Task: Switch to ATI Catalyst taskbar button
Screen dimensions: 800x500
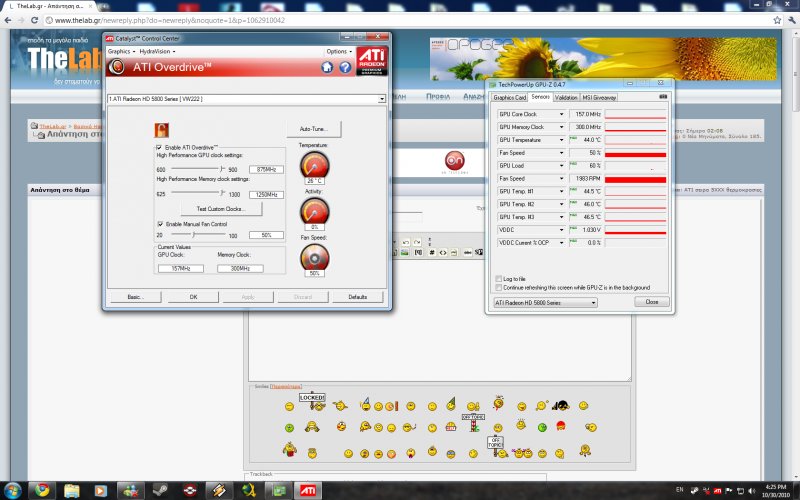Action: coord(308,491)
